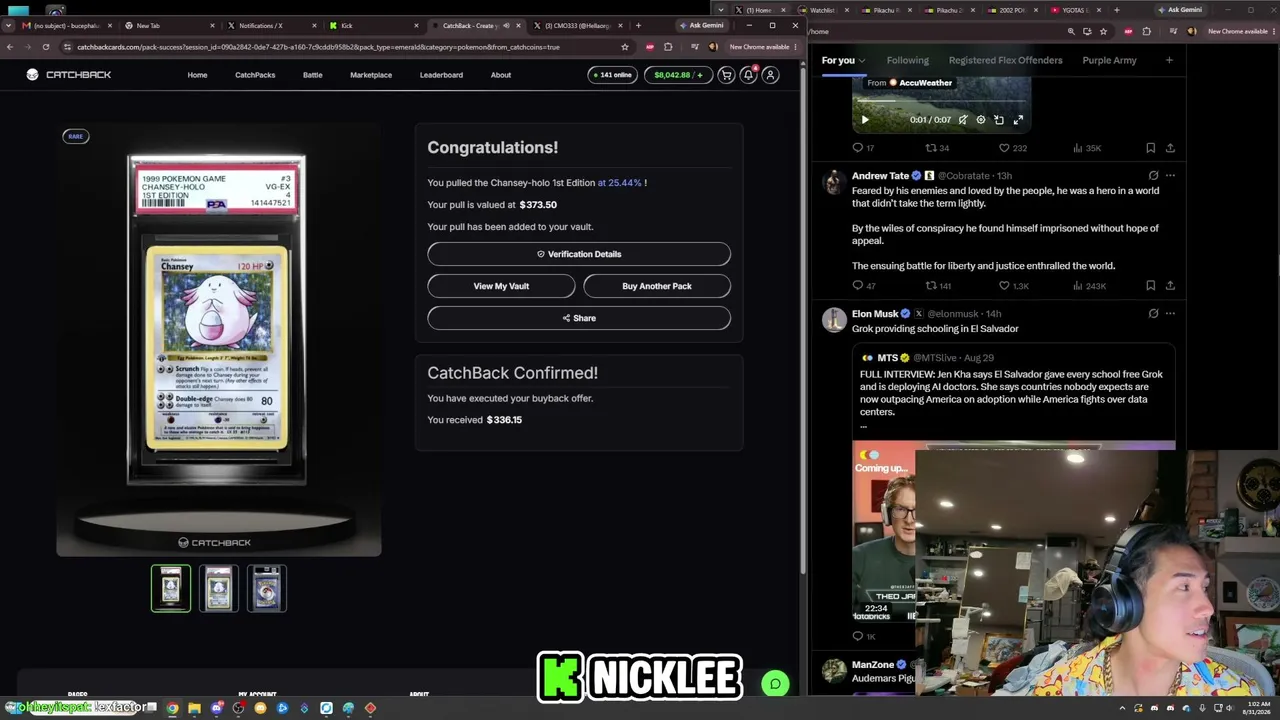This screenshot has width=1280, height=720.
Task: Share the Chansey pull
Action: click(x=579, y=318)
